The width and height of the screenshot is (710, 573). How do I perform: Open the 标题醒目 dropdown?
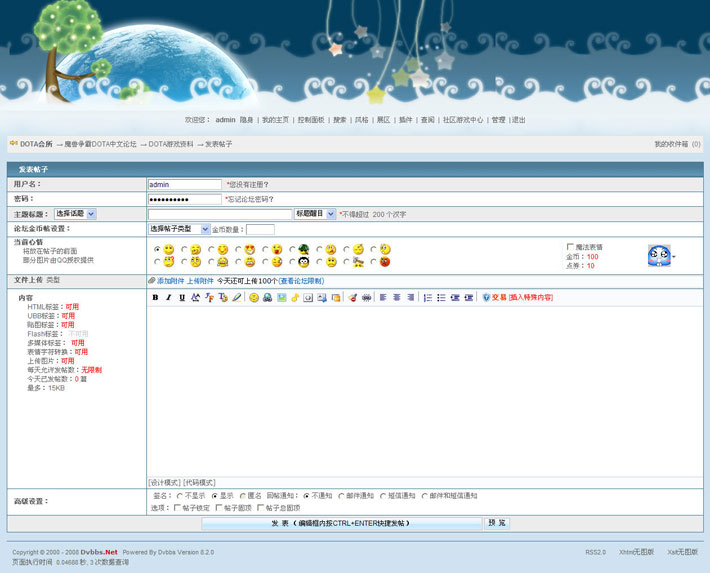pos(315,214)
